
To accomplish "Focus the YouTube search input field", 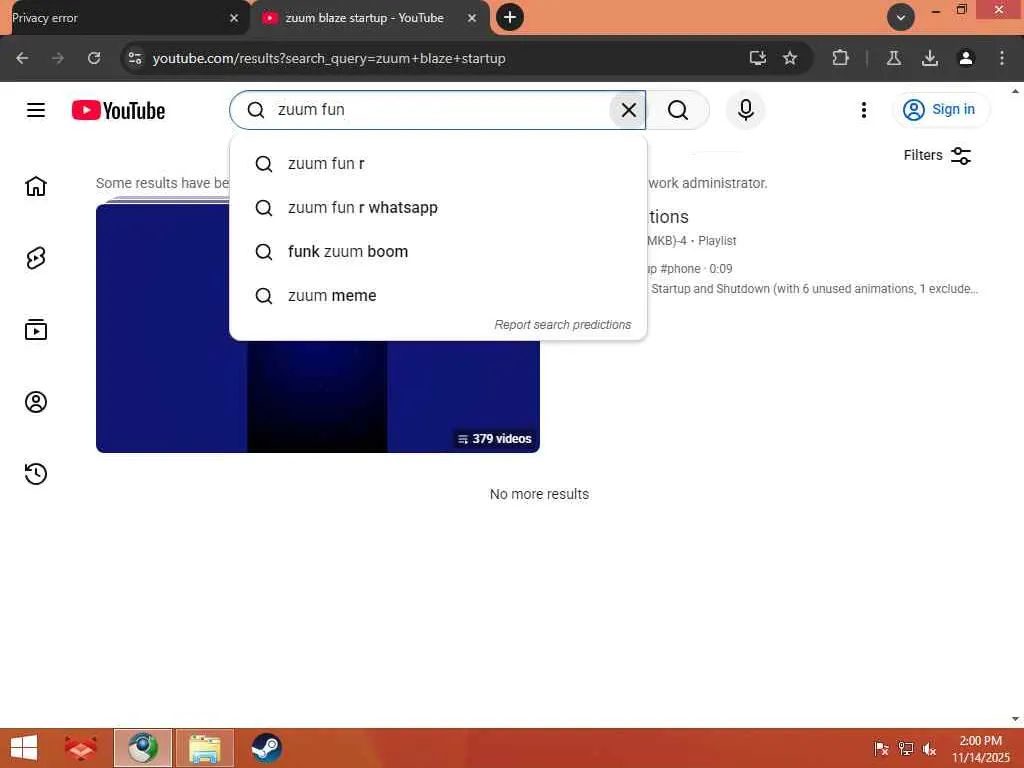I will click(438, 110).
